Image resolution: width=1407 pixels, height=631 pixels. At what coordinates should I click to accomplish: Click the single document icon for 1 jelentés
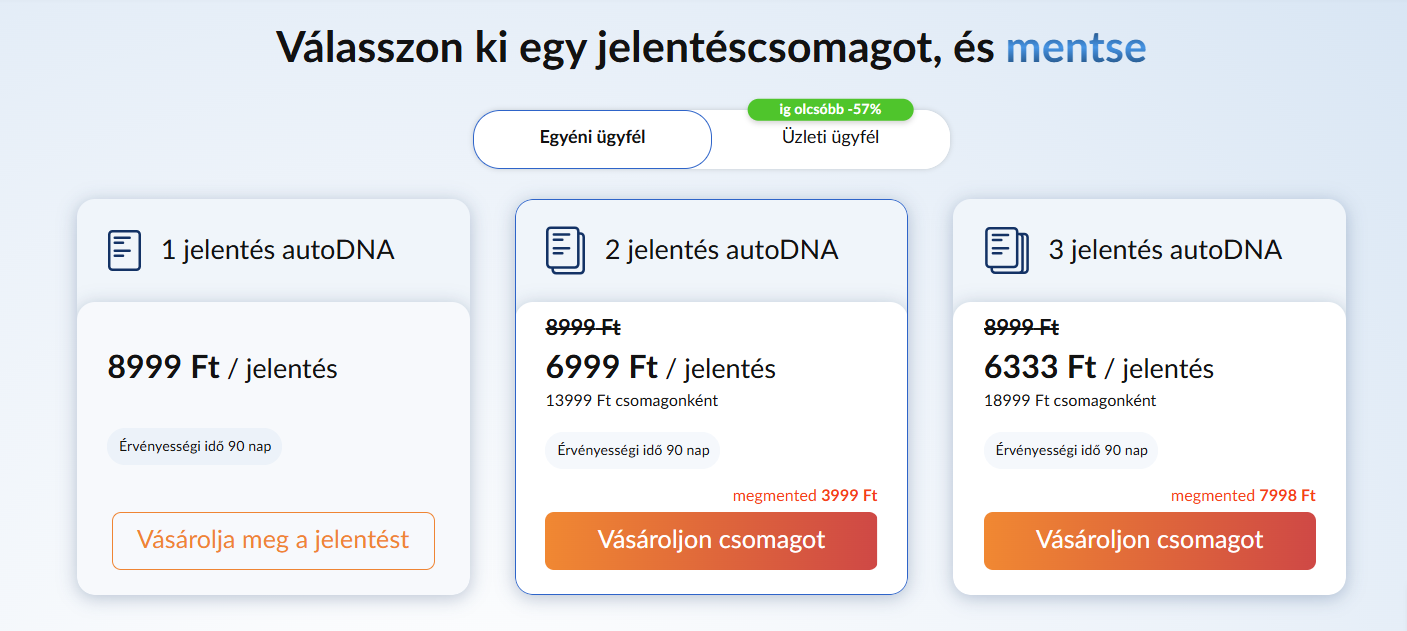124,250
